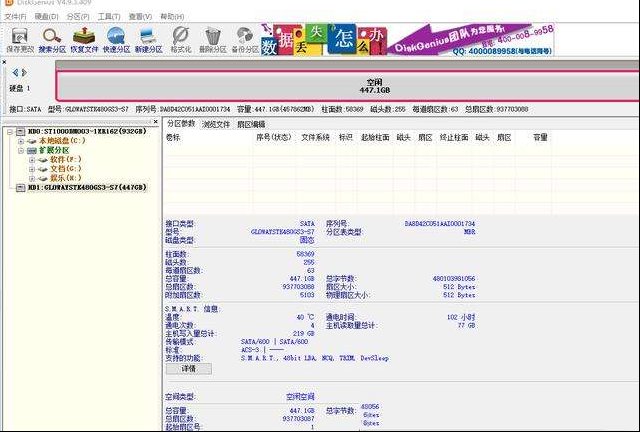The width and height of the screenshot is (640, 432).
Task: Open the 帮助(H) menu
Action: pos(172,16)
